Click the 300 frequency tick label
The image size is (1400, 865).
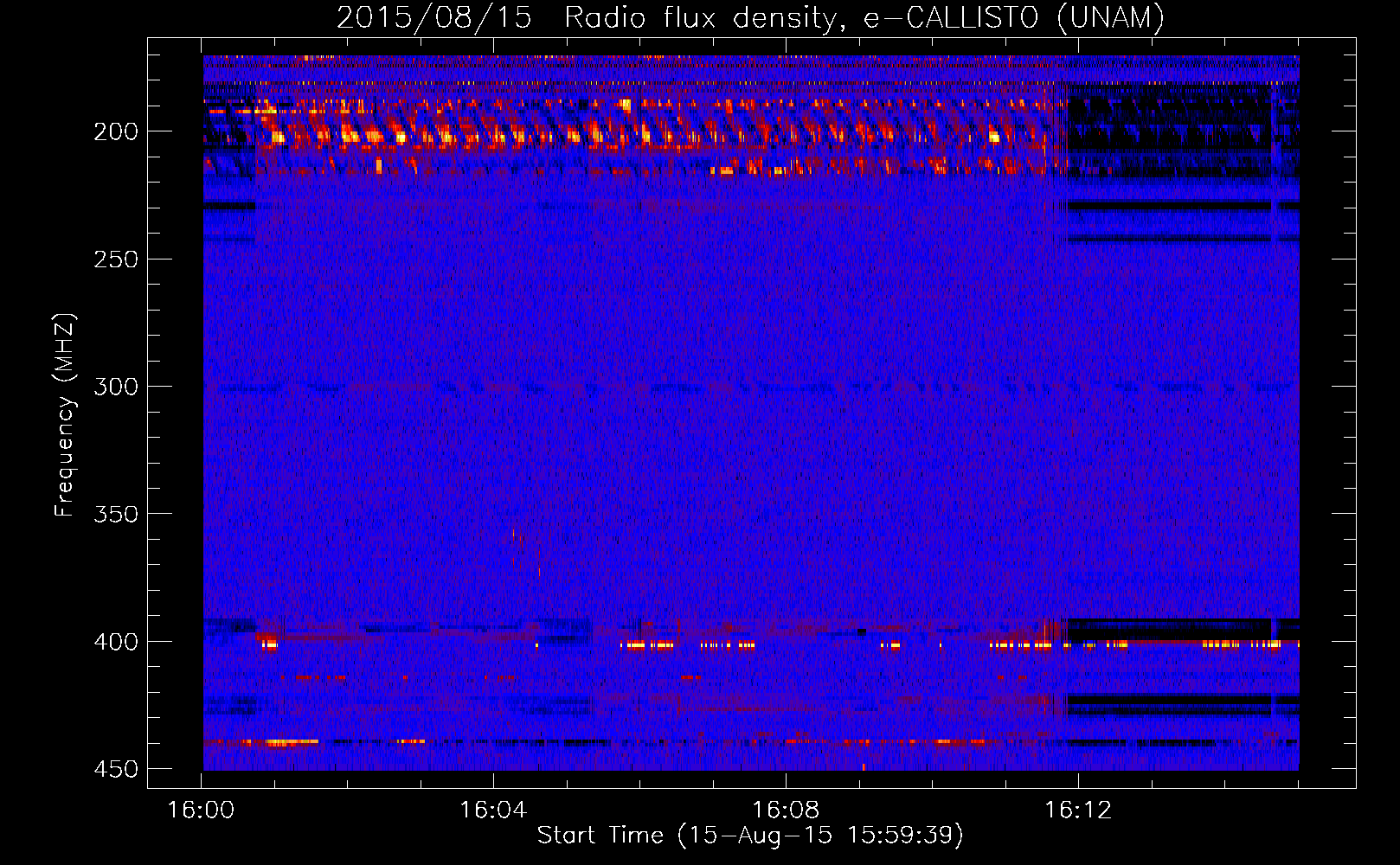(x=116, y=387)
